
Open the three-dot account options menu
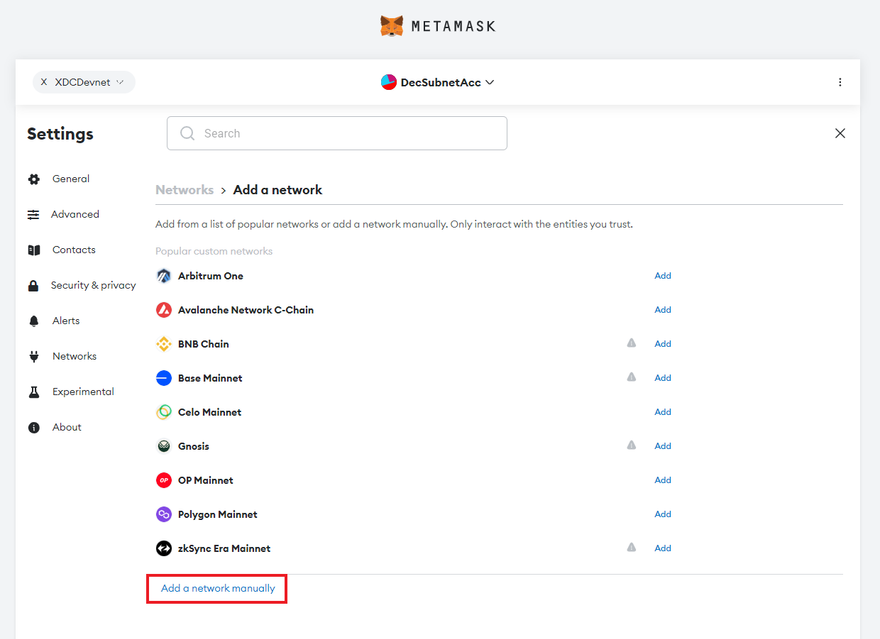point(839,82)
